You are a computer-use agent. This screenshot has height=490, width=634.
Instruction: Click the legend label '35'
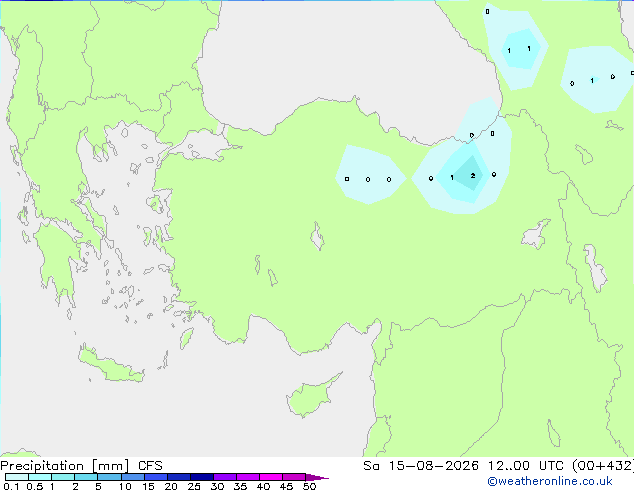pos(240,486)
